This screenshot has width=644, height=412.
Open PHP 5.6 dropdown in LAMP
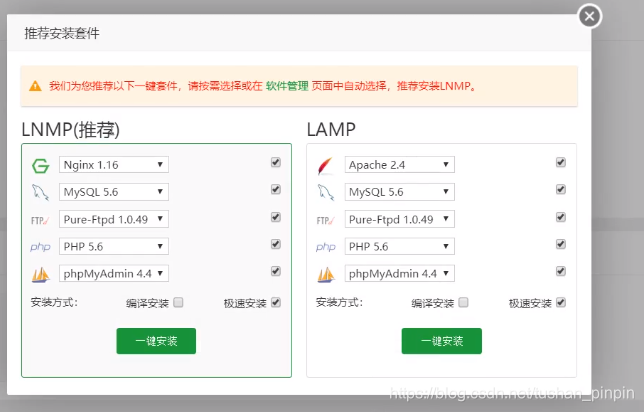point(400,246)
